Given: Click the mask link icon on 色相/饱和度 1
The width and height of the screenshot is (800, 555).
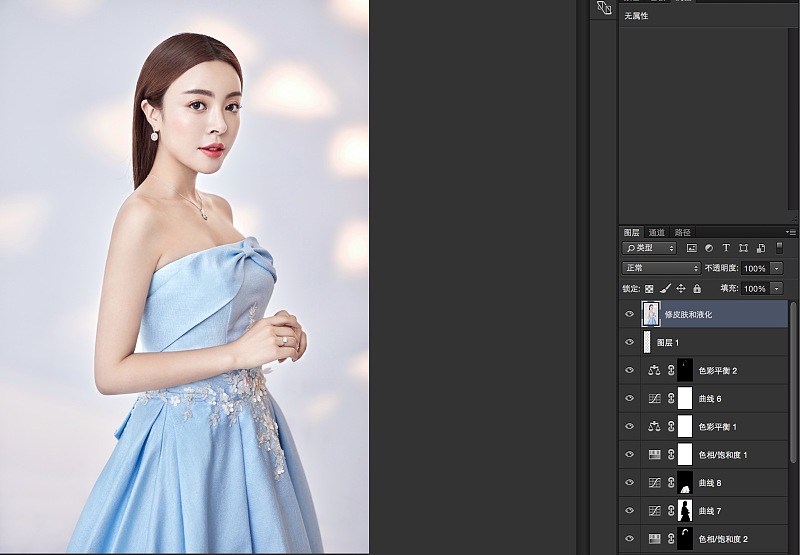Looking at the screenshot, I should tap(671, 454).
